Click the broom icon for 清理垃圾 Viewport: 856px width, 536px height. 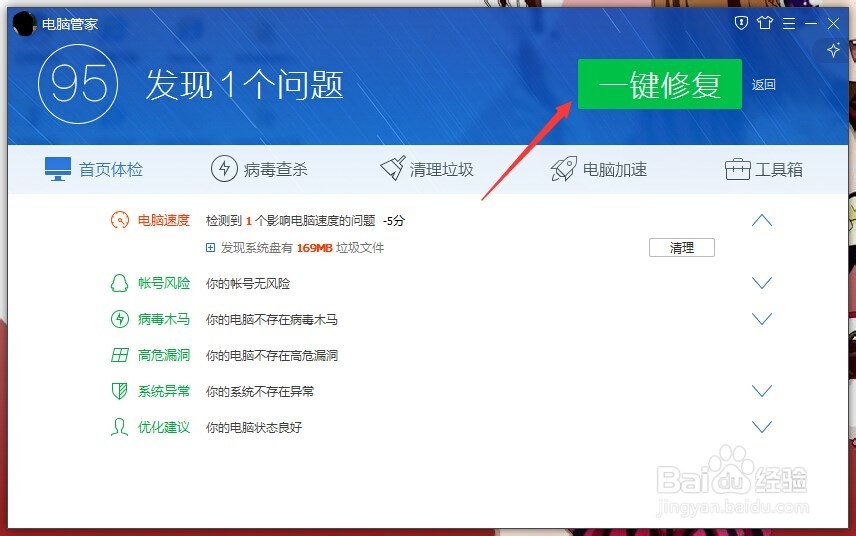point(393,169)
